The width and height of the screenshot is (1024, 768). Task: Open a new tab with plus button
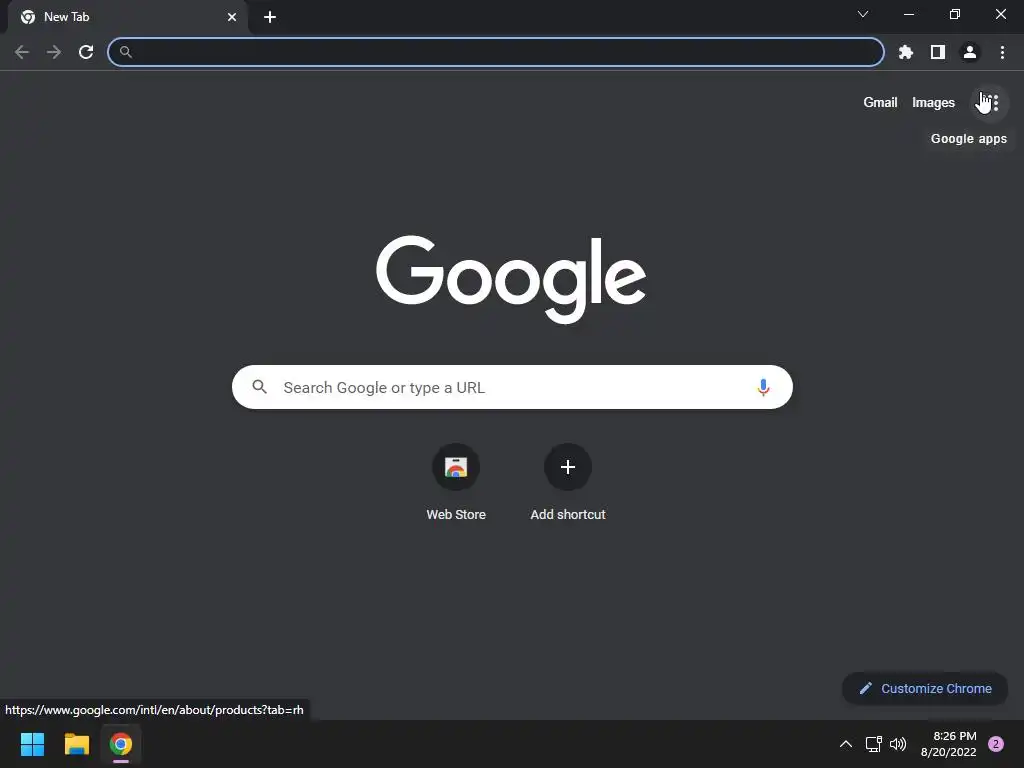tap(270, 17)
